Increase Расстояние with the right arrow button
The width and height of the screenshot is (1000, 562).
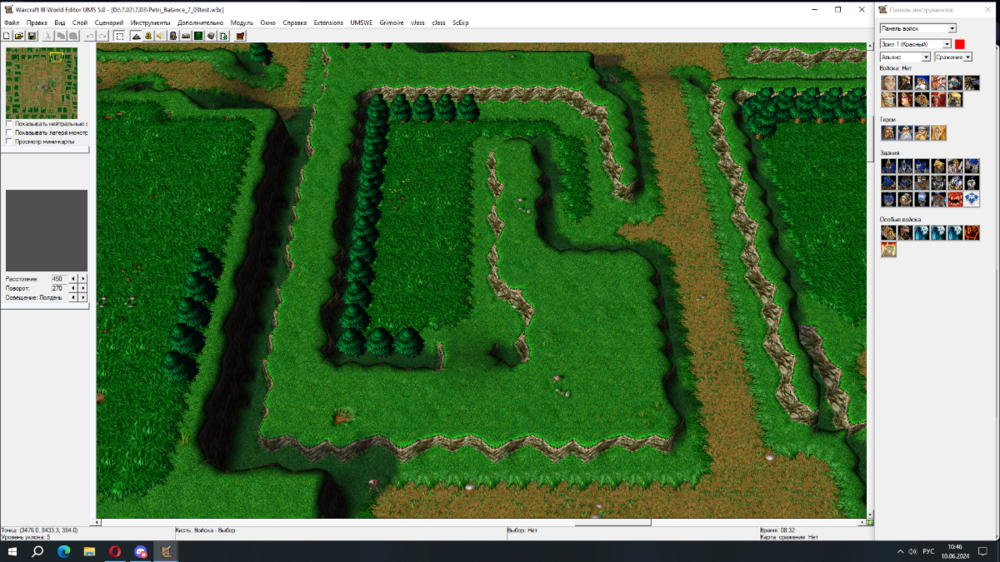pyautogui.click(x=83, y=278)
